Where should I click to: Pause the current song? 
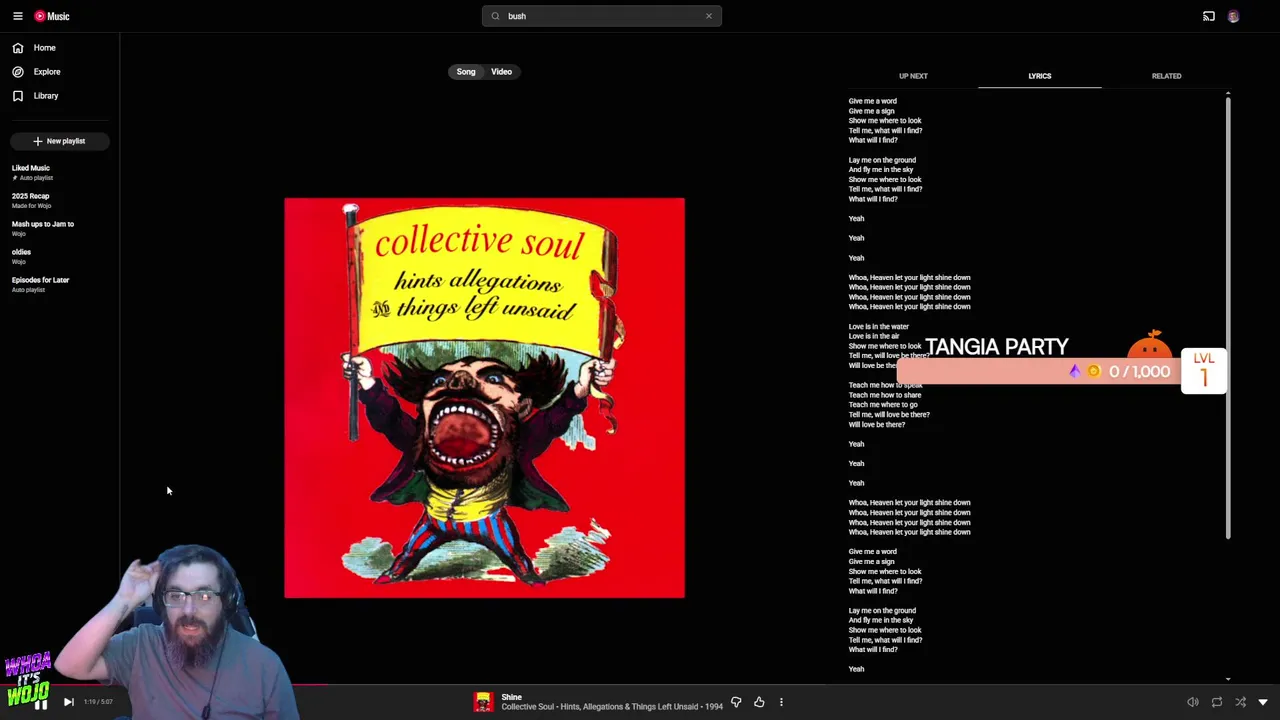(41, 702)
